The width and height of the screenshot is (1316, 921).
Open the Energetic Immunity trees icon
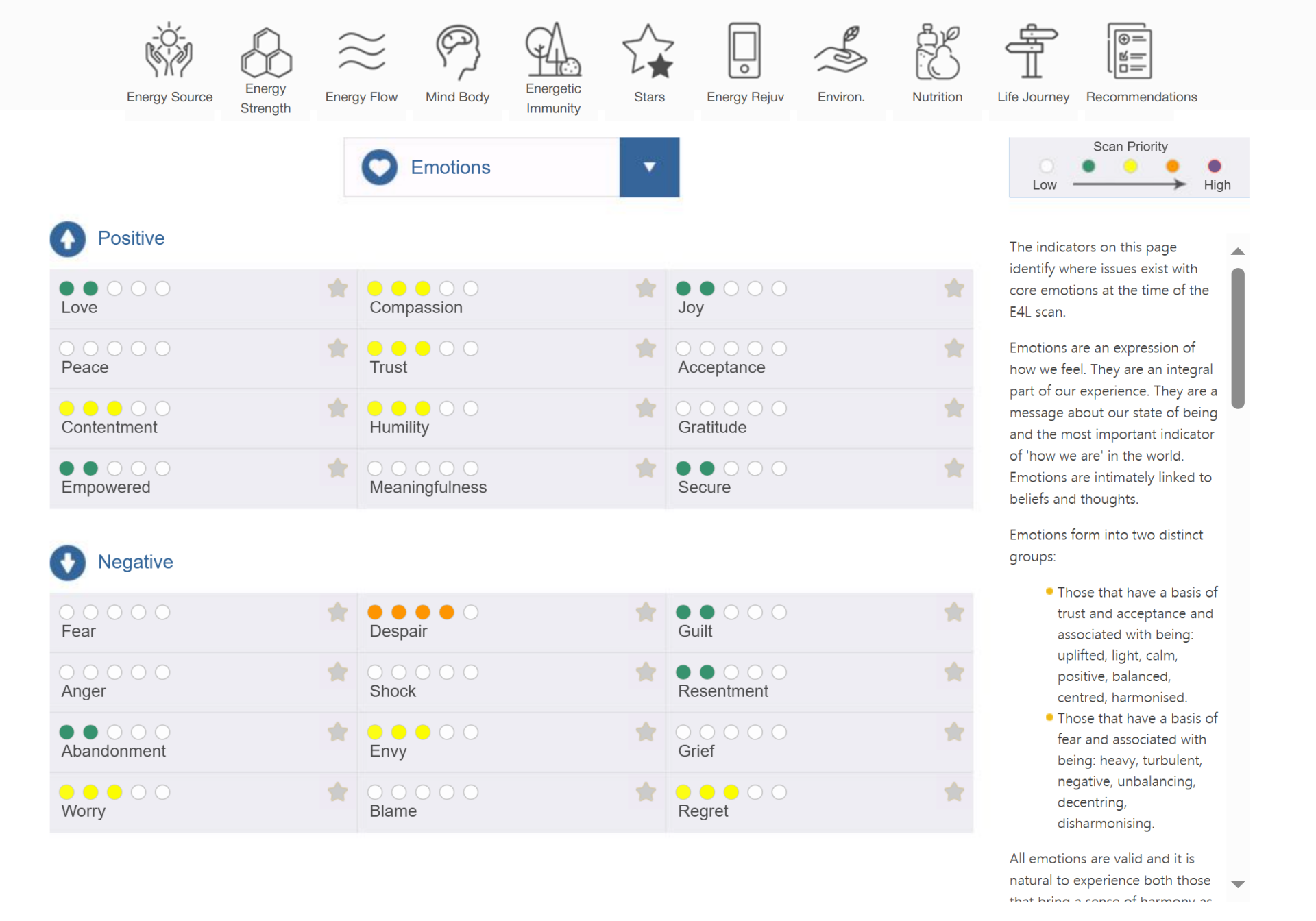point(553,49)
